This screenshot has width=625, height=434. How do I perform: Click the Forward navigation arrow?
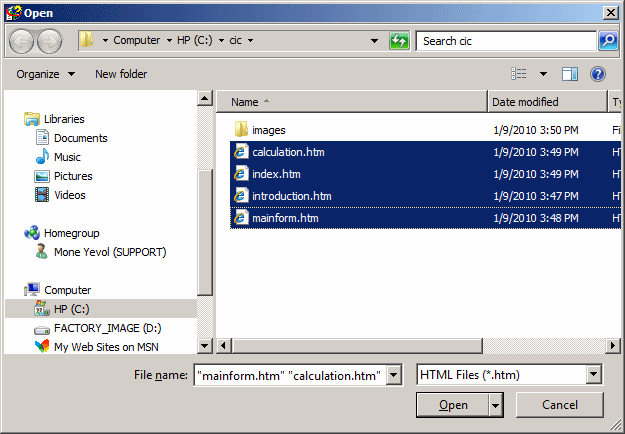coord(50,41)
